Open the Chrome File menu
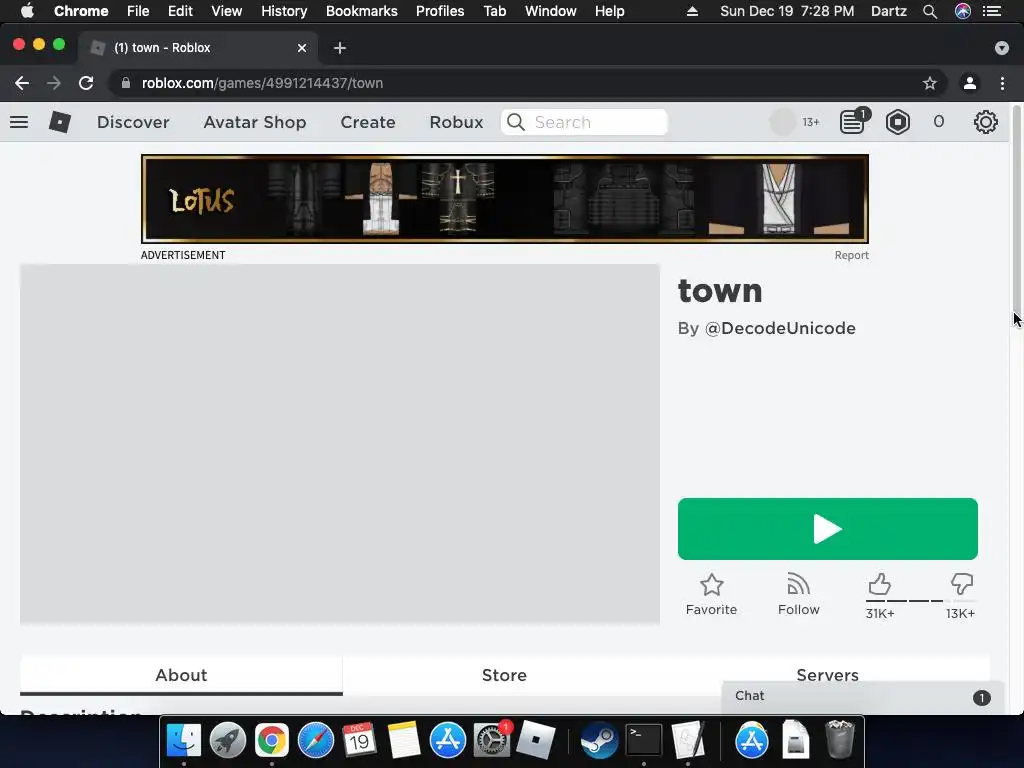Image resolution: width=1024 pixels, height=768 pixels. (x=138, y=11)
